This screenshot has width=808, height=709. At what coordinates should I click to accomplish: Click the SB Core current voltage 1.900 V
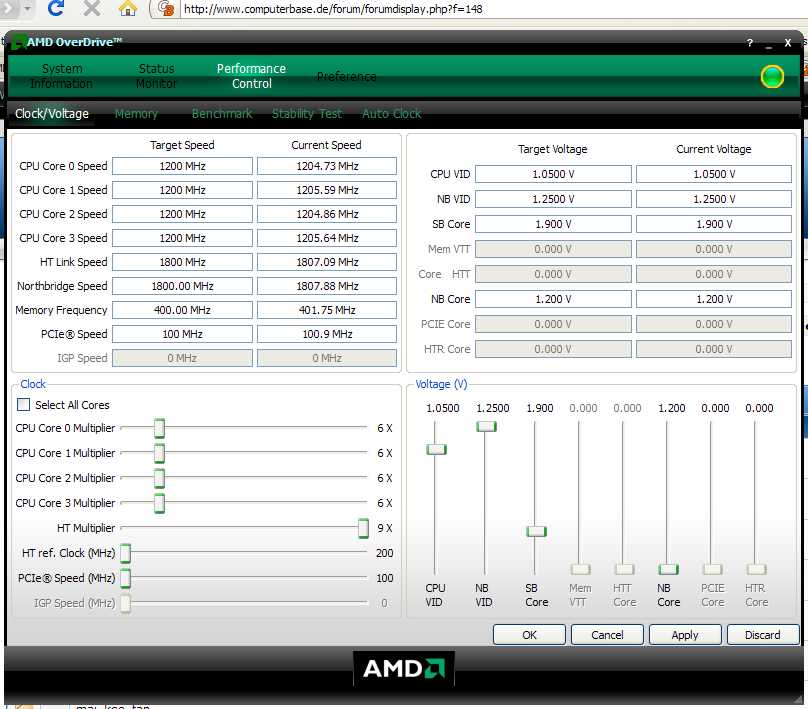(714, 224)
